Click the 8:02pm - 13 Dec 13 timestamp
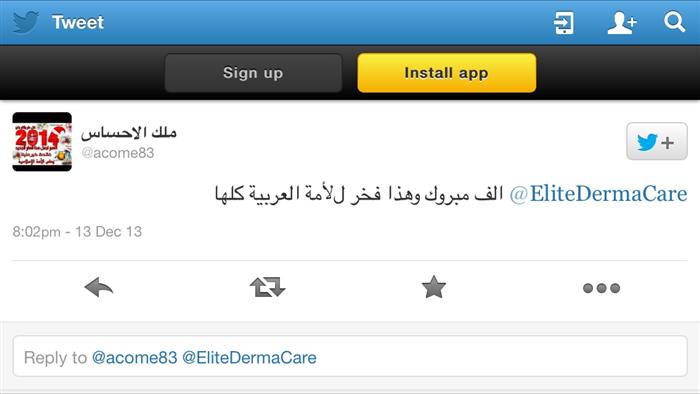This screenshot has width=700, height=394. (x=77, y=232)
